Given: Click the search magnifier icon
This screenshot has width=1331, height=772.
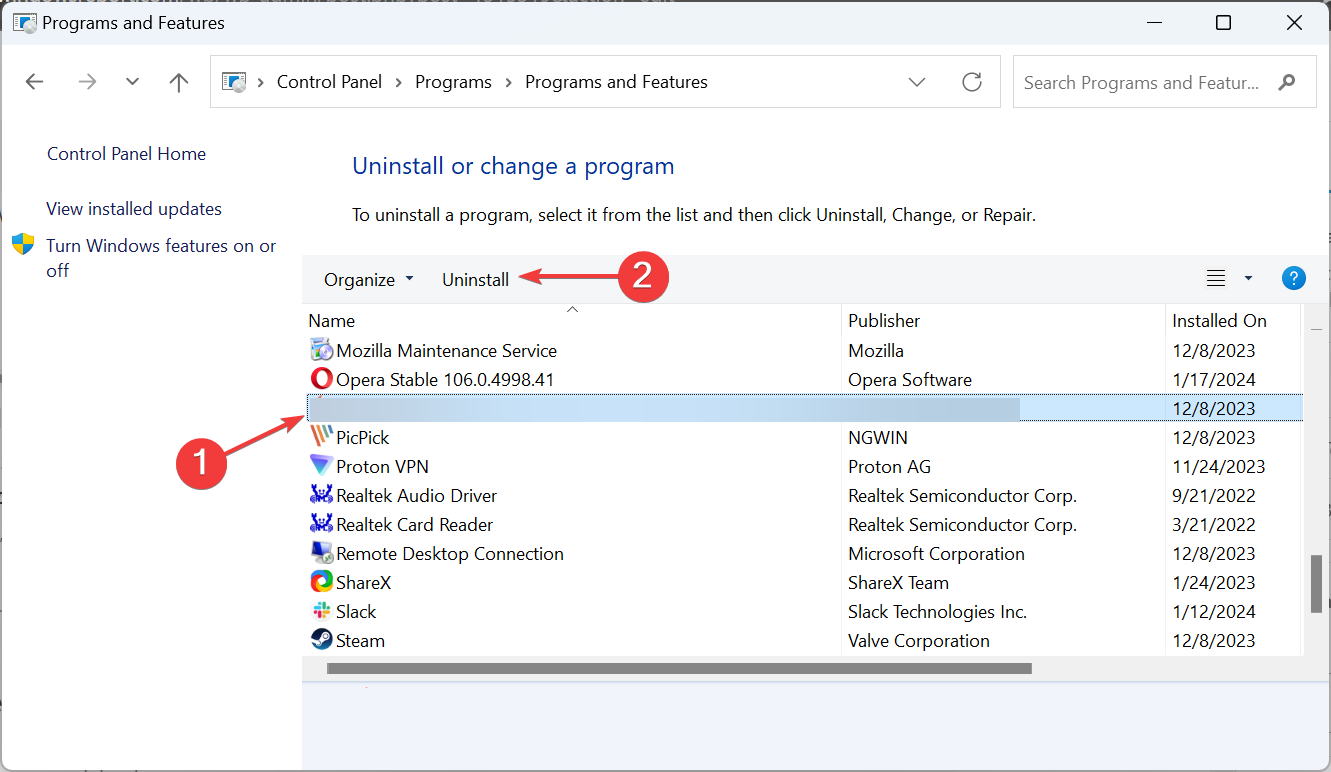Looking at the screenshot, I should (1287, 83).
